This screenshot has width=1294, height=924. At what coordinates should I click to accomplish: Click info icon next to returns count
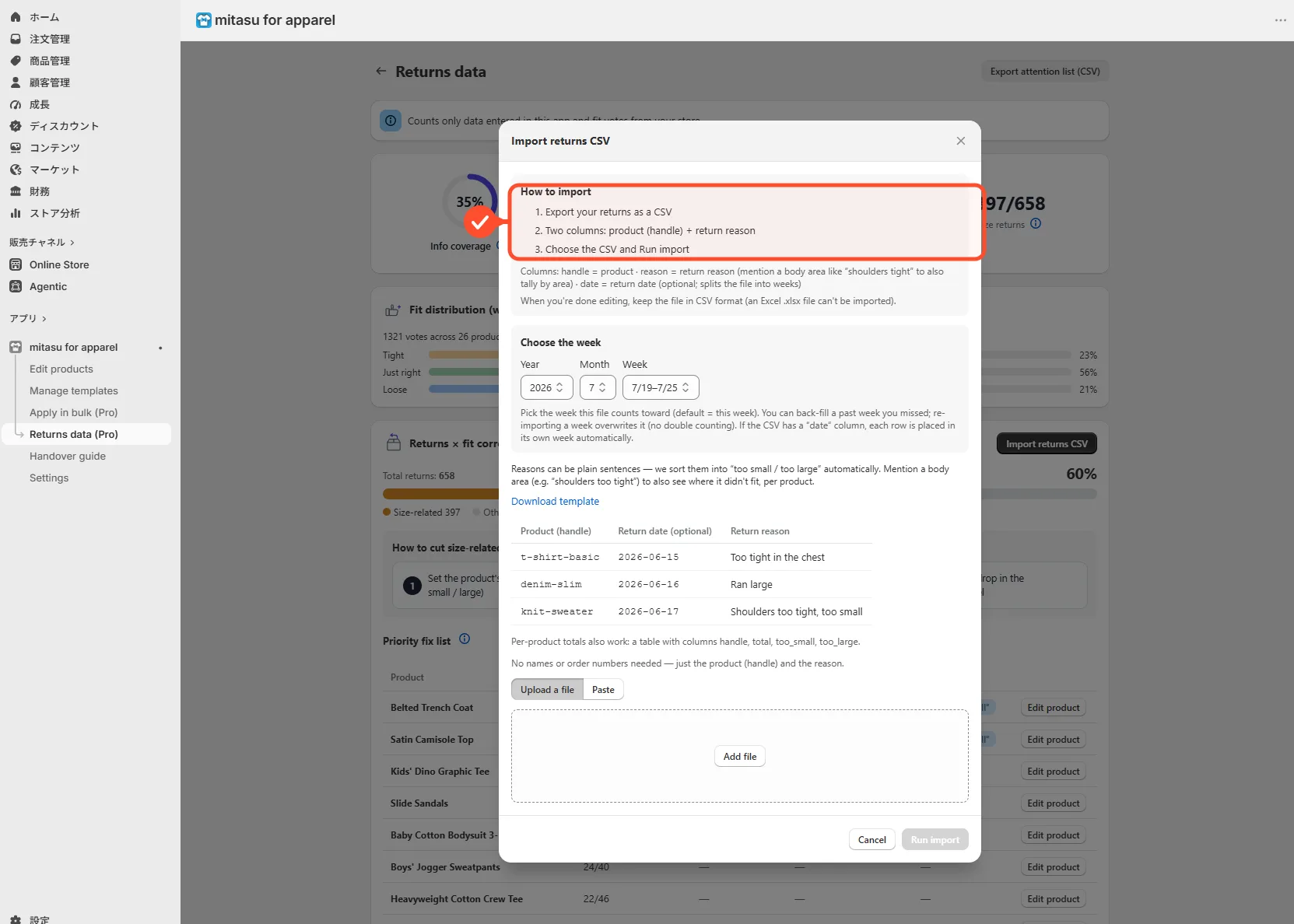(1036, 223)
